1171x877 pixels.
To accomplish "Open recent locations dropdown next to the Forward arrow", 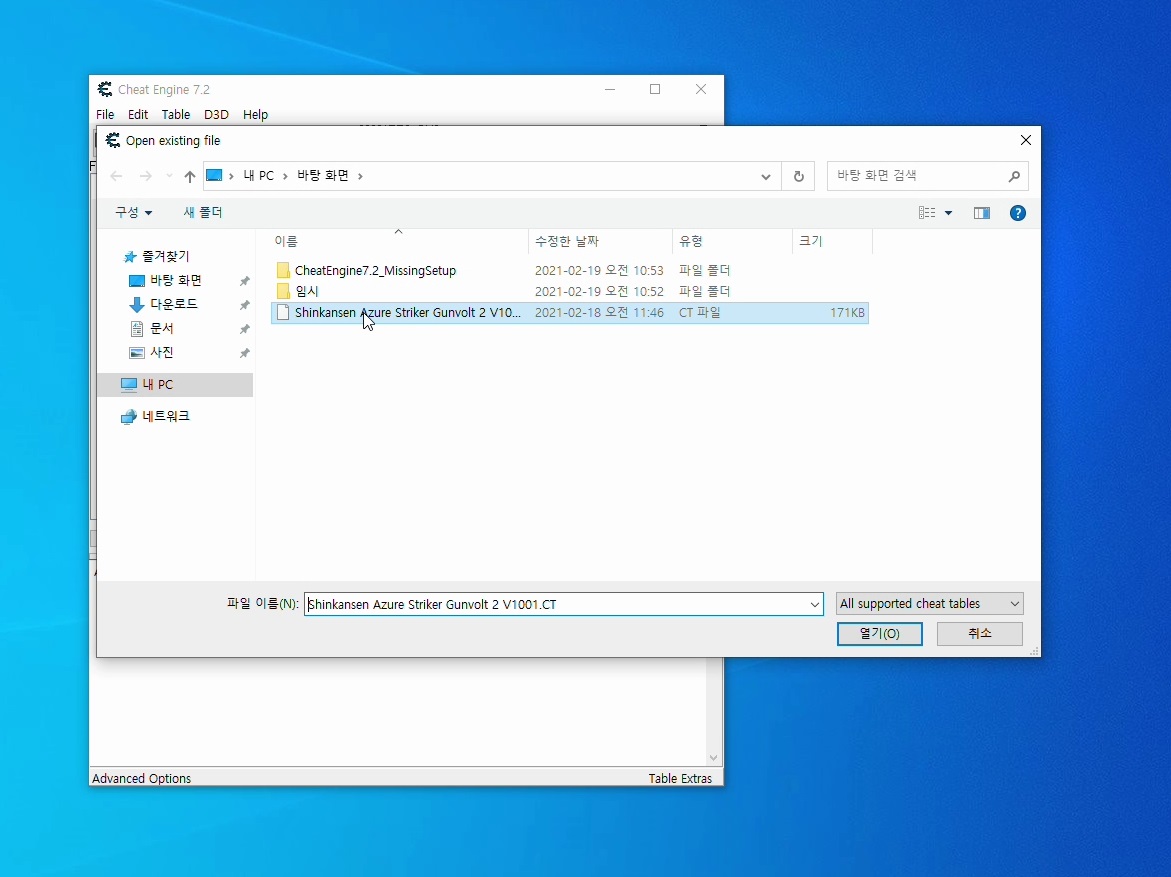I will 170,176.
